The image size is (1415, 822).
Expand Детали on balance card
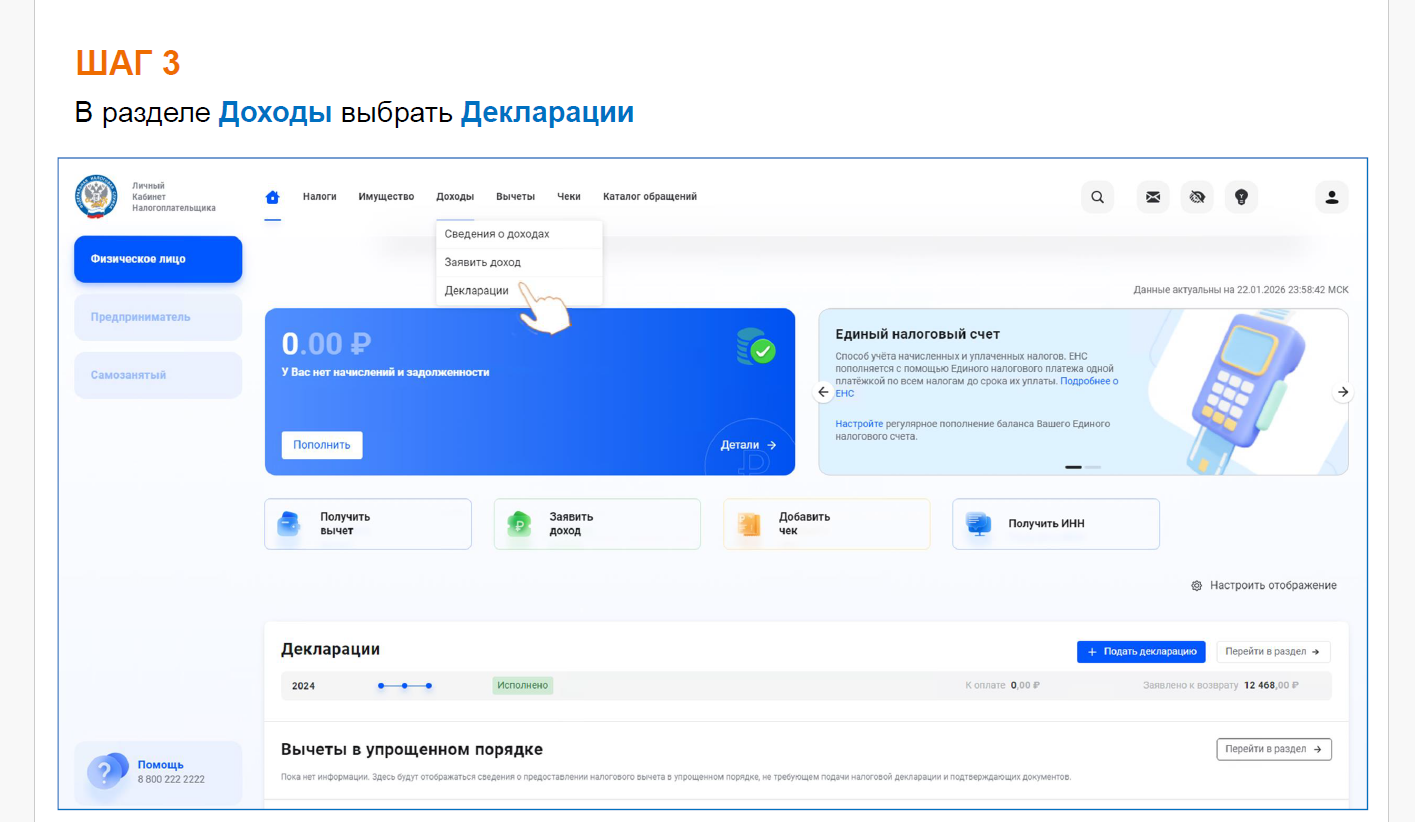point(748,445)
